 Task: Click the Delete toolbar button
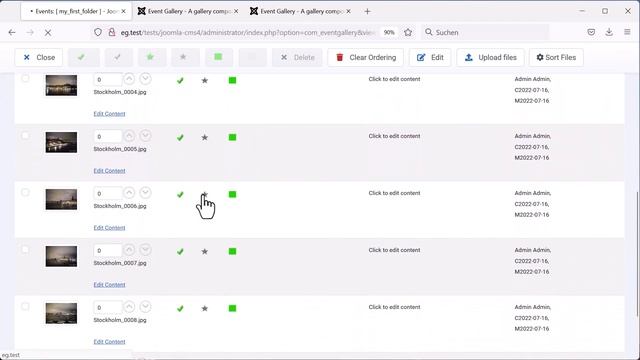point(297,58)
